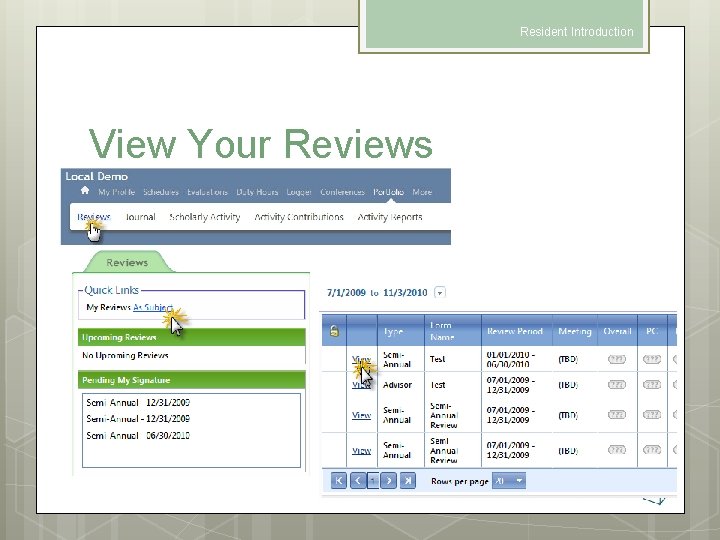The image size is (720, 540).
Task: Click the PC score badge in the 01/01/2010 row
Action: (x=652, y=359)
